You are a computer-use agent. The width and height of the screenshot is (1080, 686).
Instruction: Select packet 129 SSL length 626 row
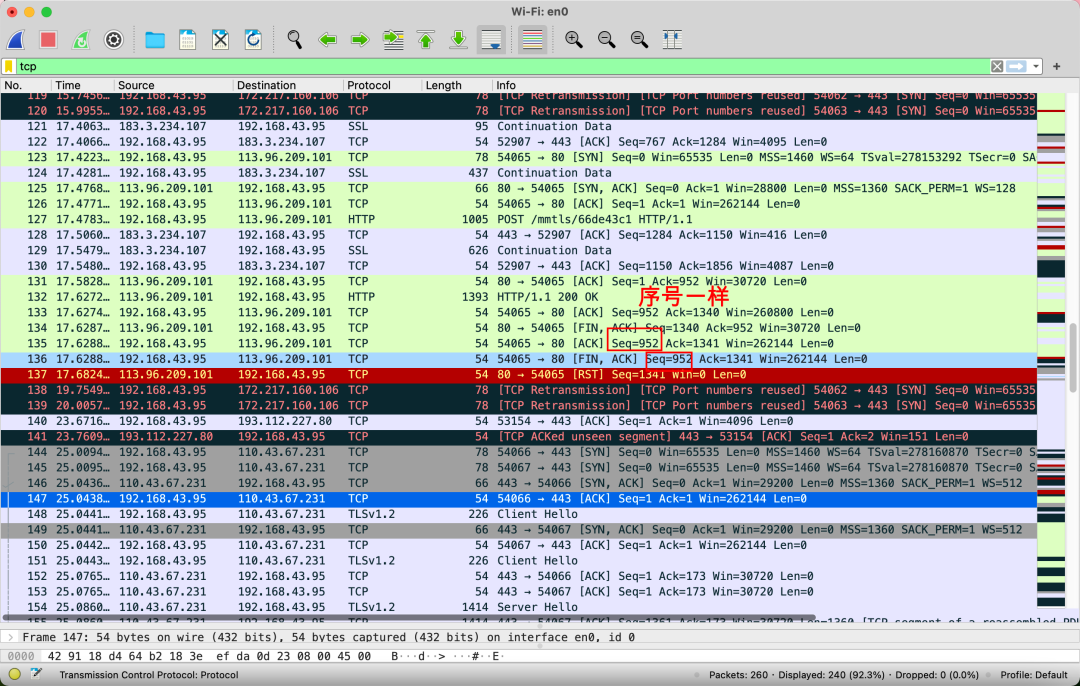click(x=519, y=250)
